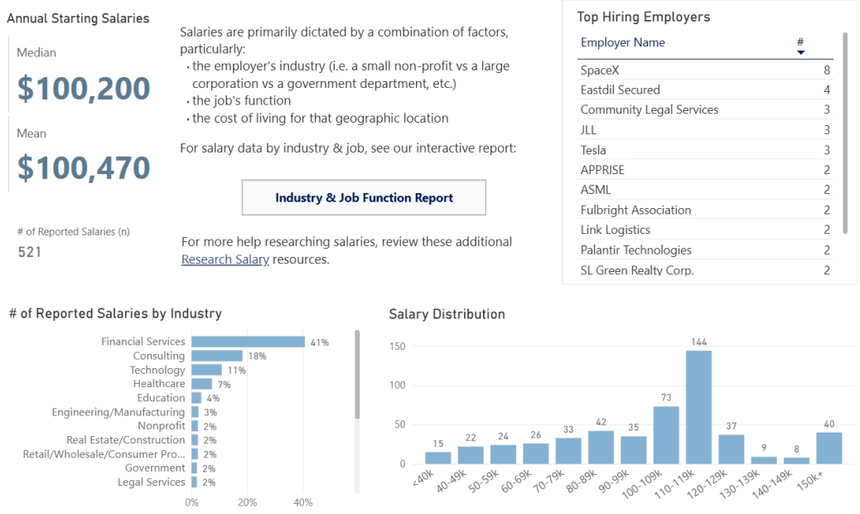This screenshot has height=514, width=860.
Task: Click the Consulting 18% bar
Action: pyautogui.click(x=217, y=356)
